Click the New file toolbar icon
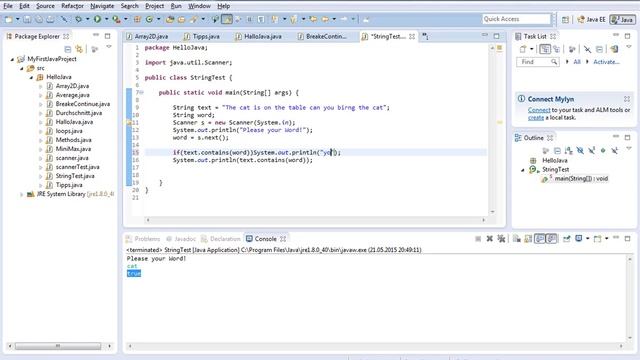 click(8, 19)
